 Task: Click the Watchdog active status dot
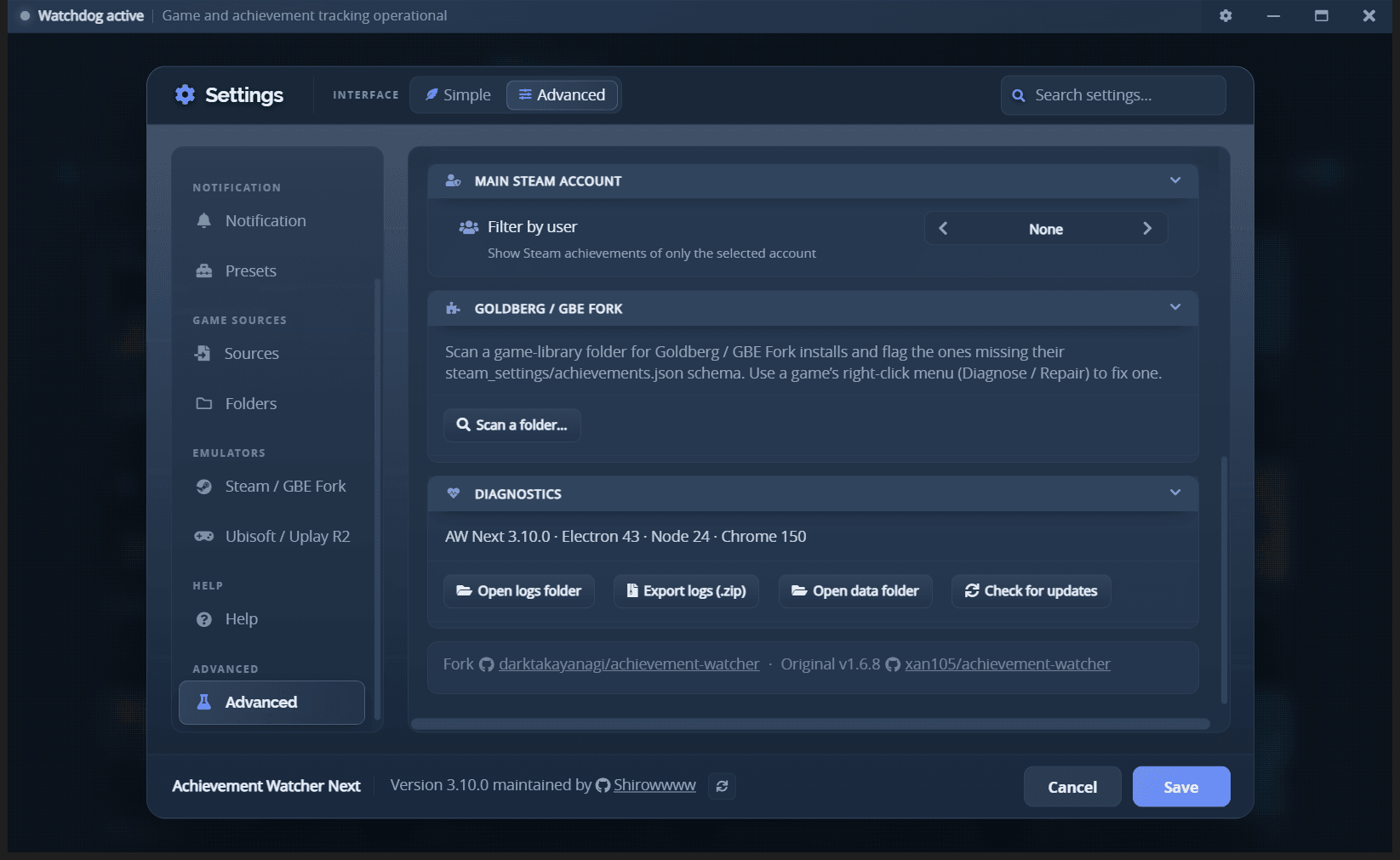click(x=25, y=15)
